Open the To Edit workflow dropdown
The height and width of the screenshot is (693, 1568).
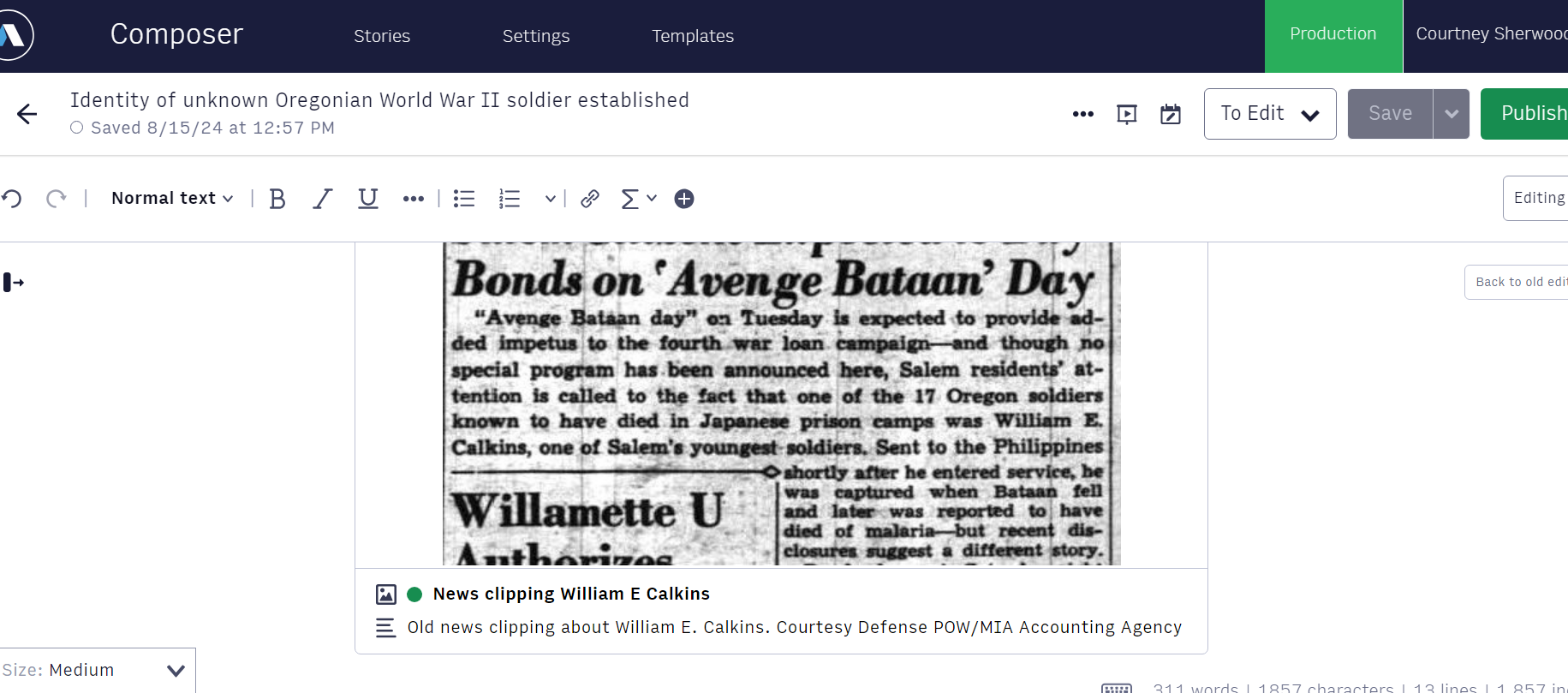(1269, 114)
